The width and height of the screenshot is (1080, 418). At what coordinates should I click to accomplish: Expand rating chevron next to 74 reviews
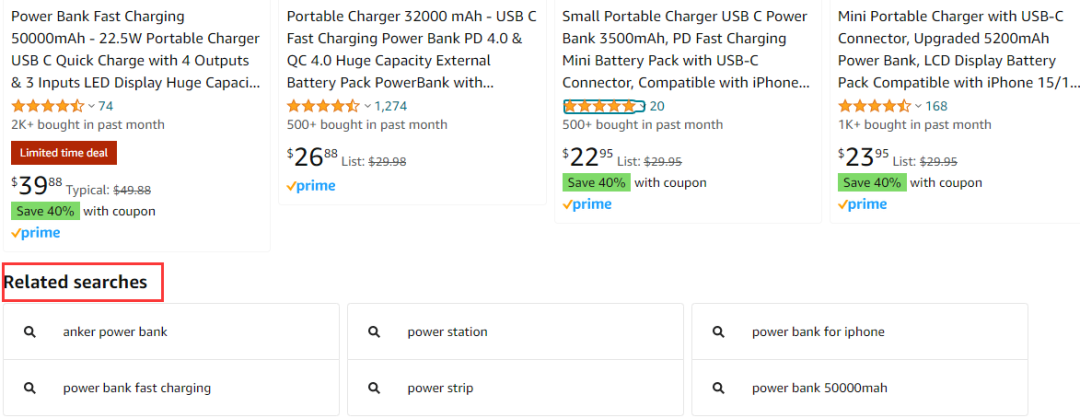[x=92, y=106]
